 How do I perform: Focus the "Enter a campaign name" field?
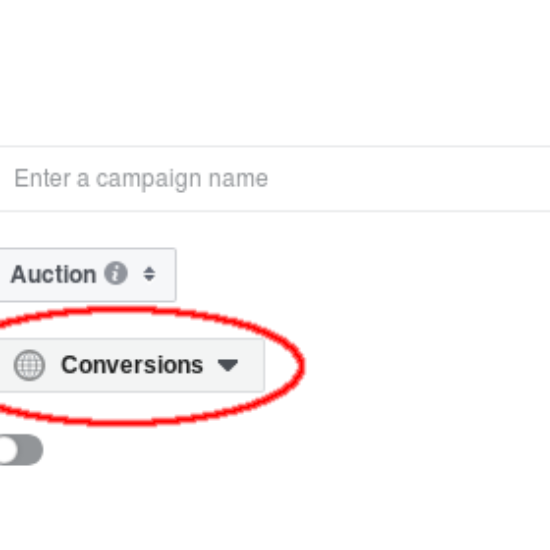(275, 179)
